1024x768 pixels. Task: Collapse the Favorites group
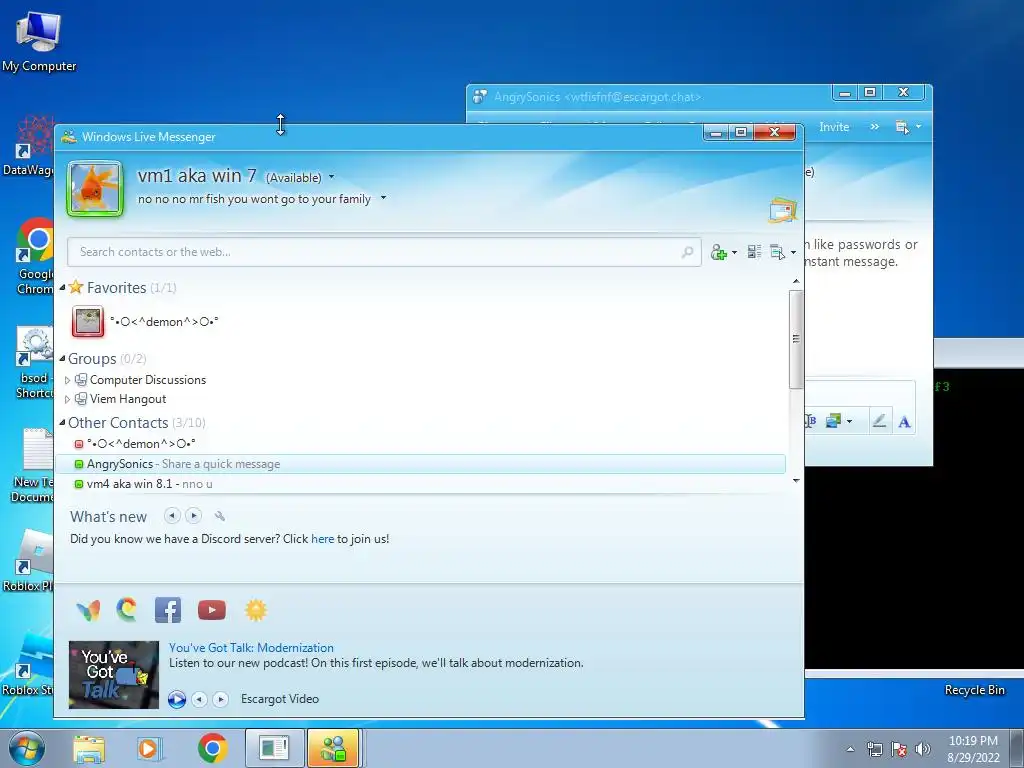63,287
